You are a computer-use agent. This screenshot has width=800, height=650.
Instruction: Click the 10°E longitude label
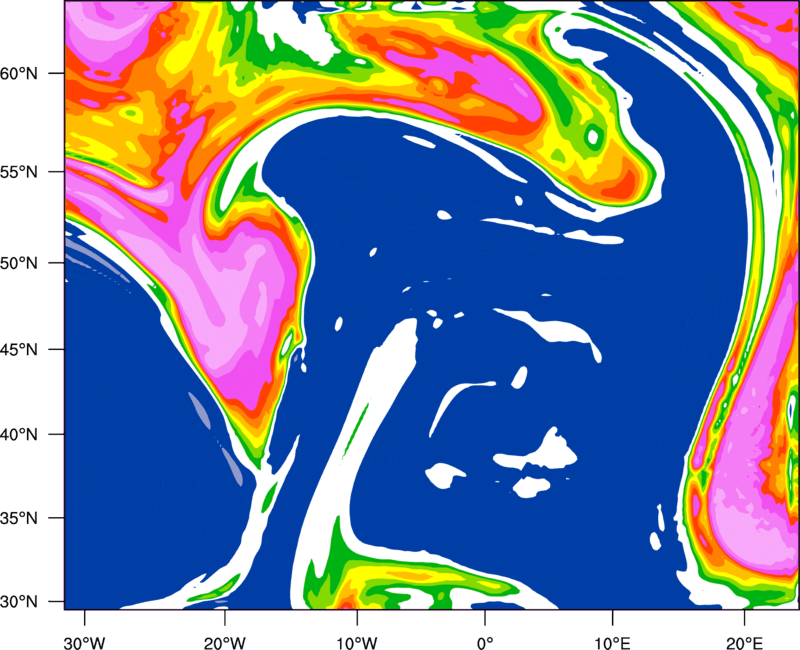(x=612, y=643)
